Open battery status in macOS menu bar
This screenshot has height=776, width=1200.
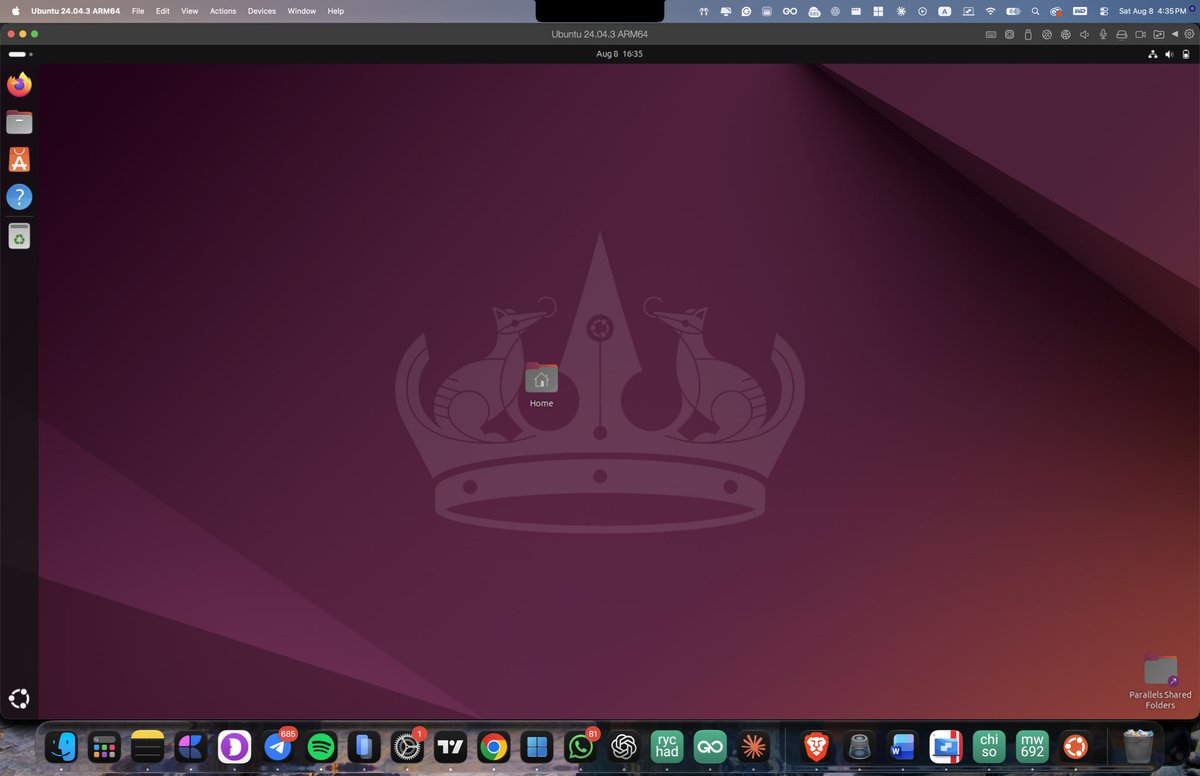point(1014,11)
